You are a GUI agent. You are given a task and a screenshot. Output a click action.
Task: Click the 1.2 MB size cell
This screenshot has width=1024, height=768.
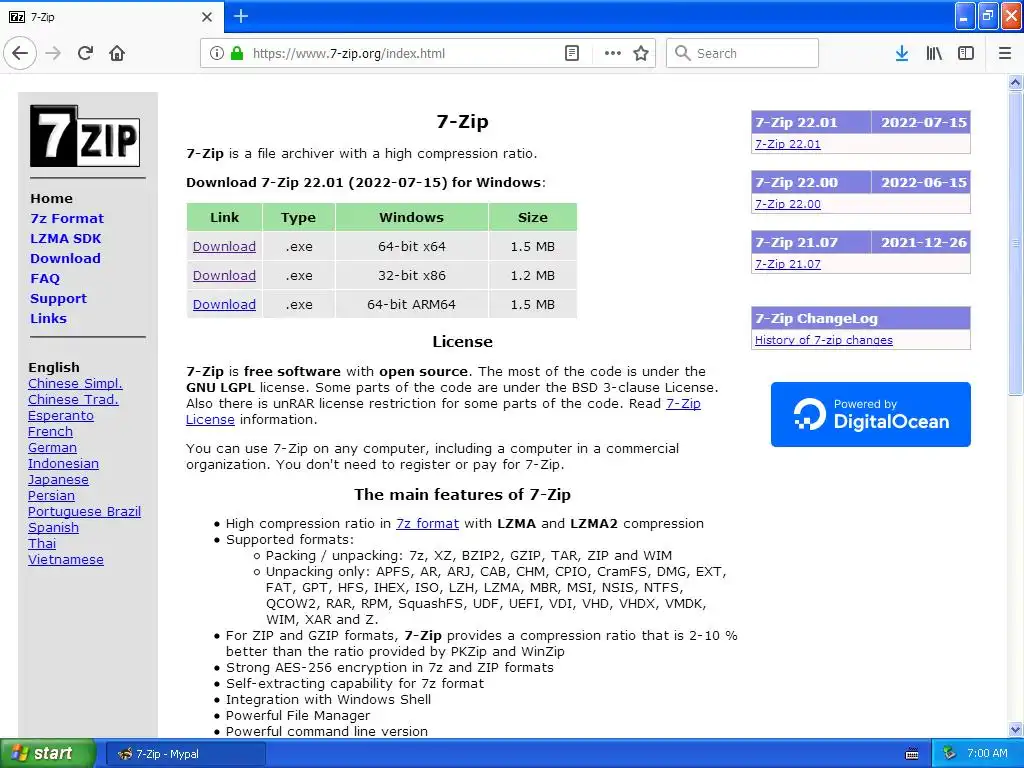point(532,275)
